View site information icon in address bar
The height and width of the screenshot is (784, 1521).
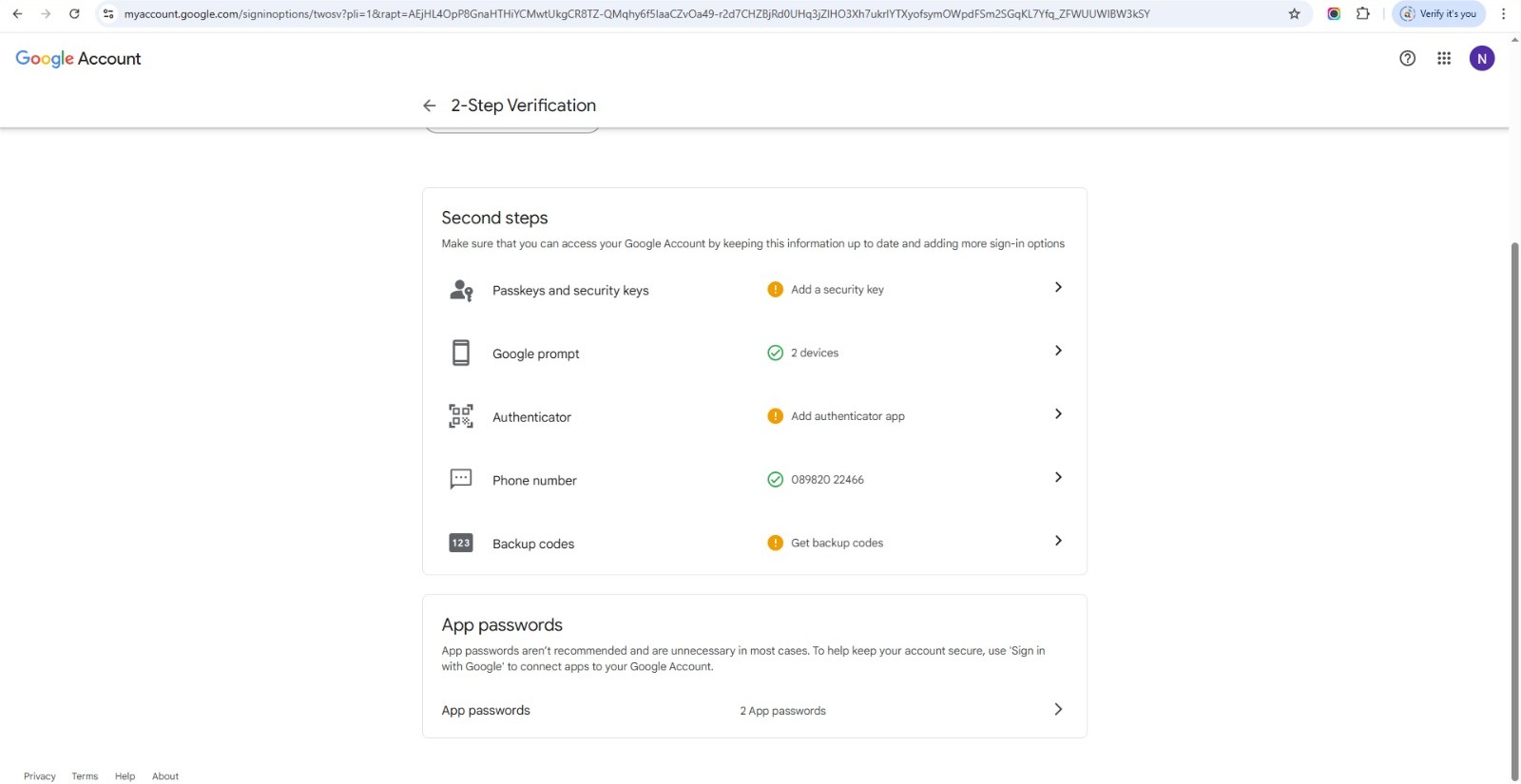coord(108,14)
